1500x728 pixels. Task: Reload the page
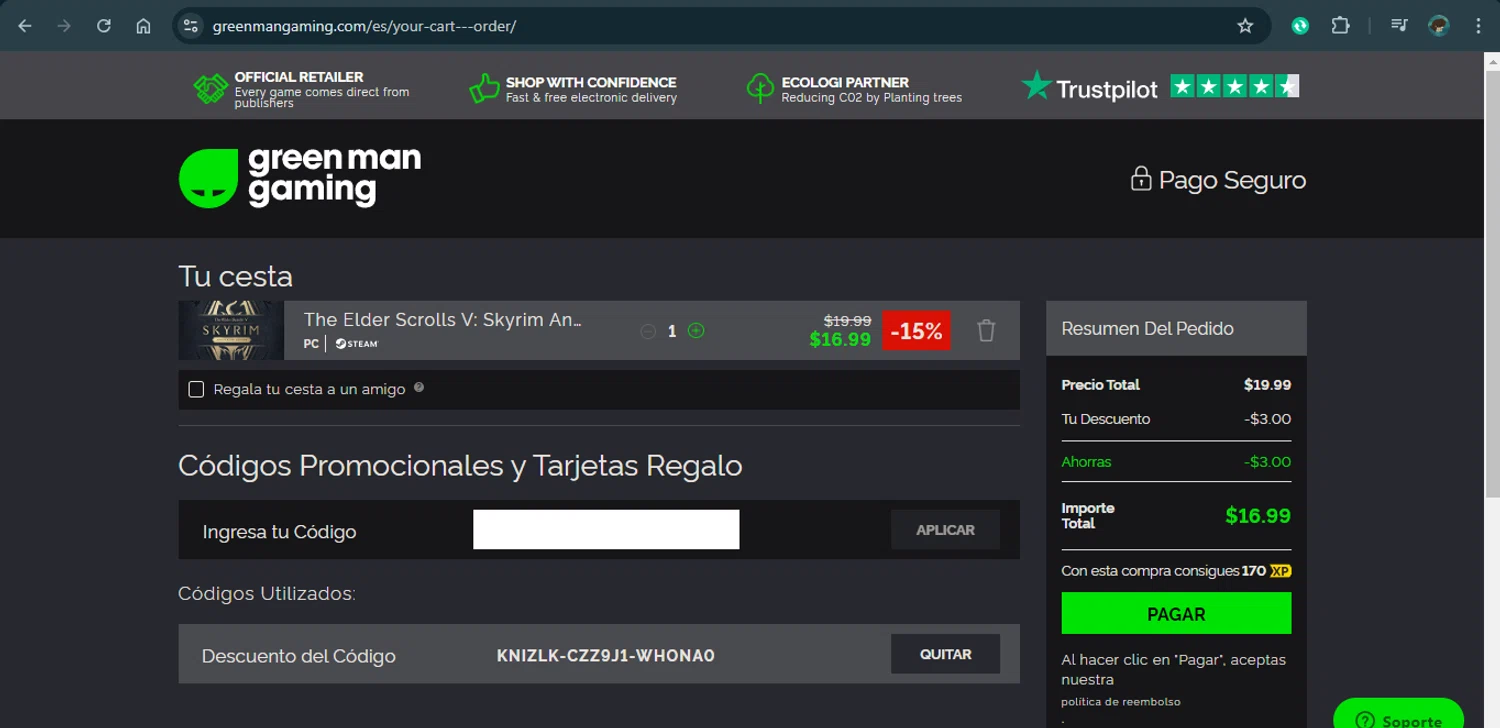[104, 26]
